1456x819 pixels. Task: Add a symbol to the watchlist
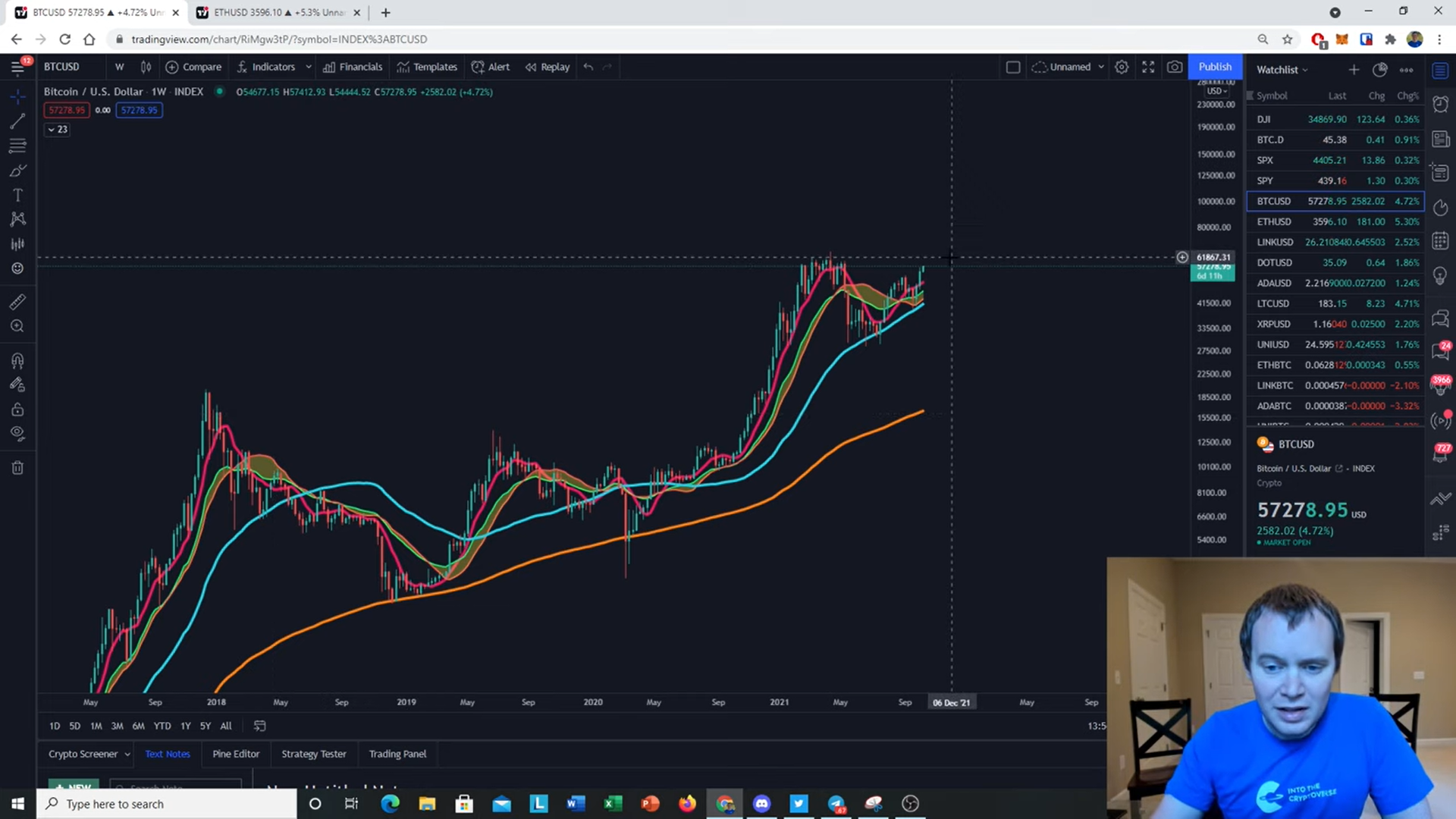pos(1354,70)
